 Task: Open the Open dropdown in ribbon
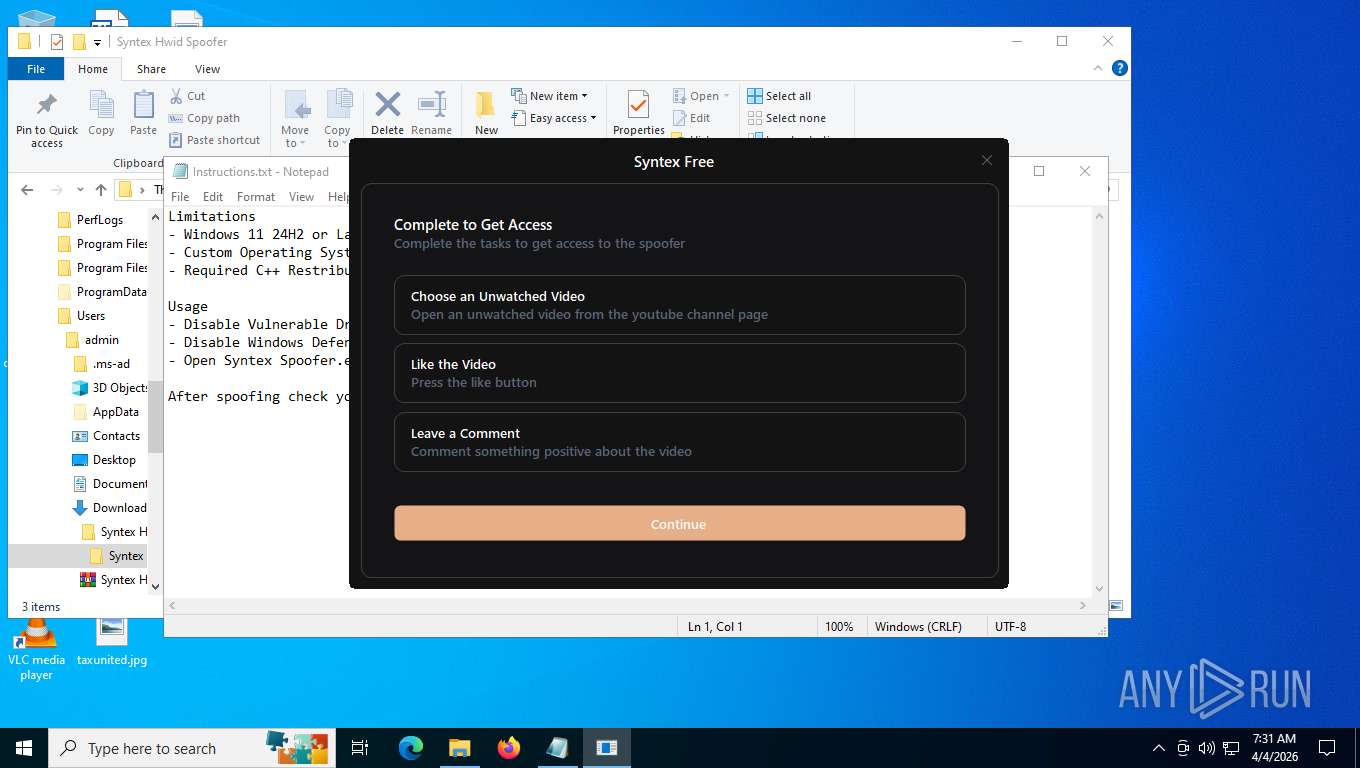click(701, 96)
